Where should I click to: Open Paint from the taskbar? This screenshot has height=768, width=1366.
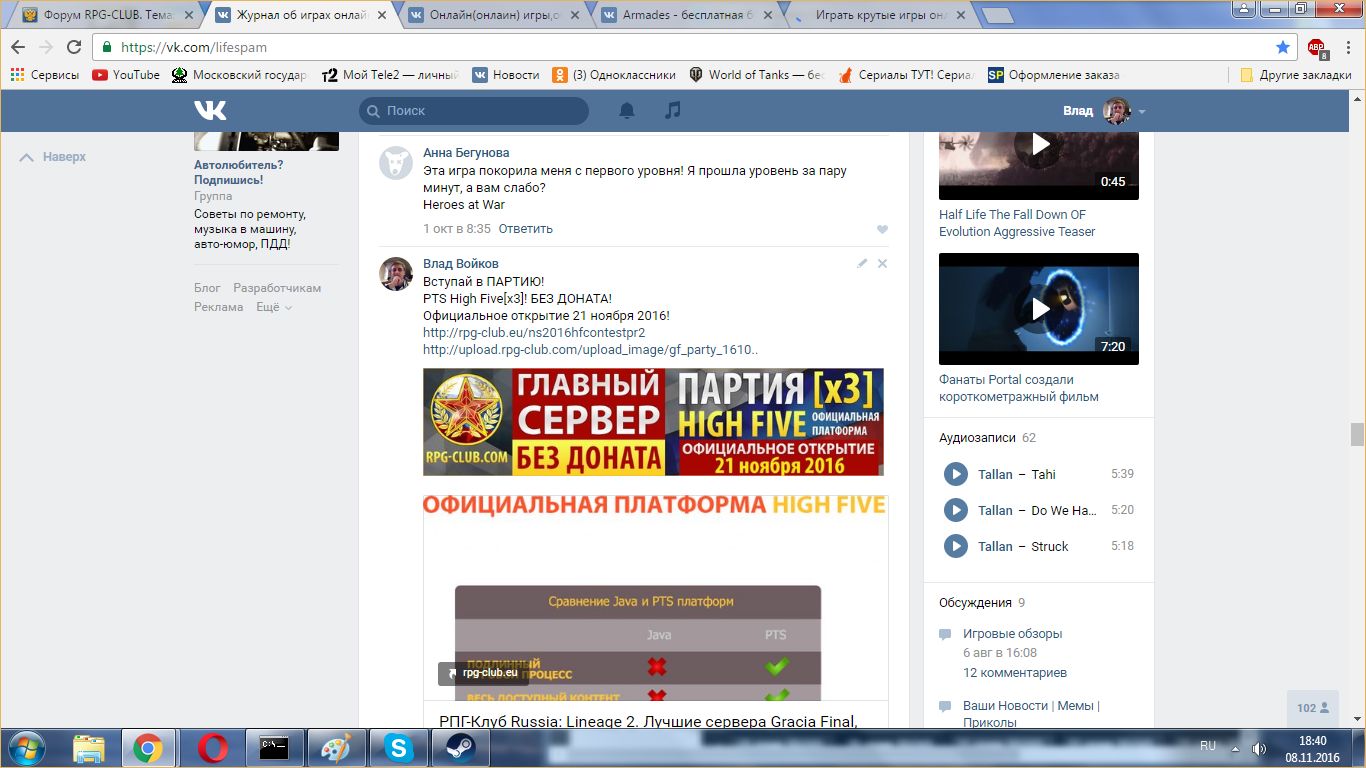tap(336, 748)
